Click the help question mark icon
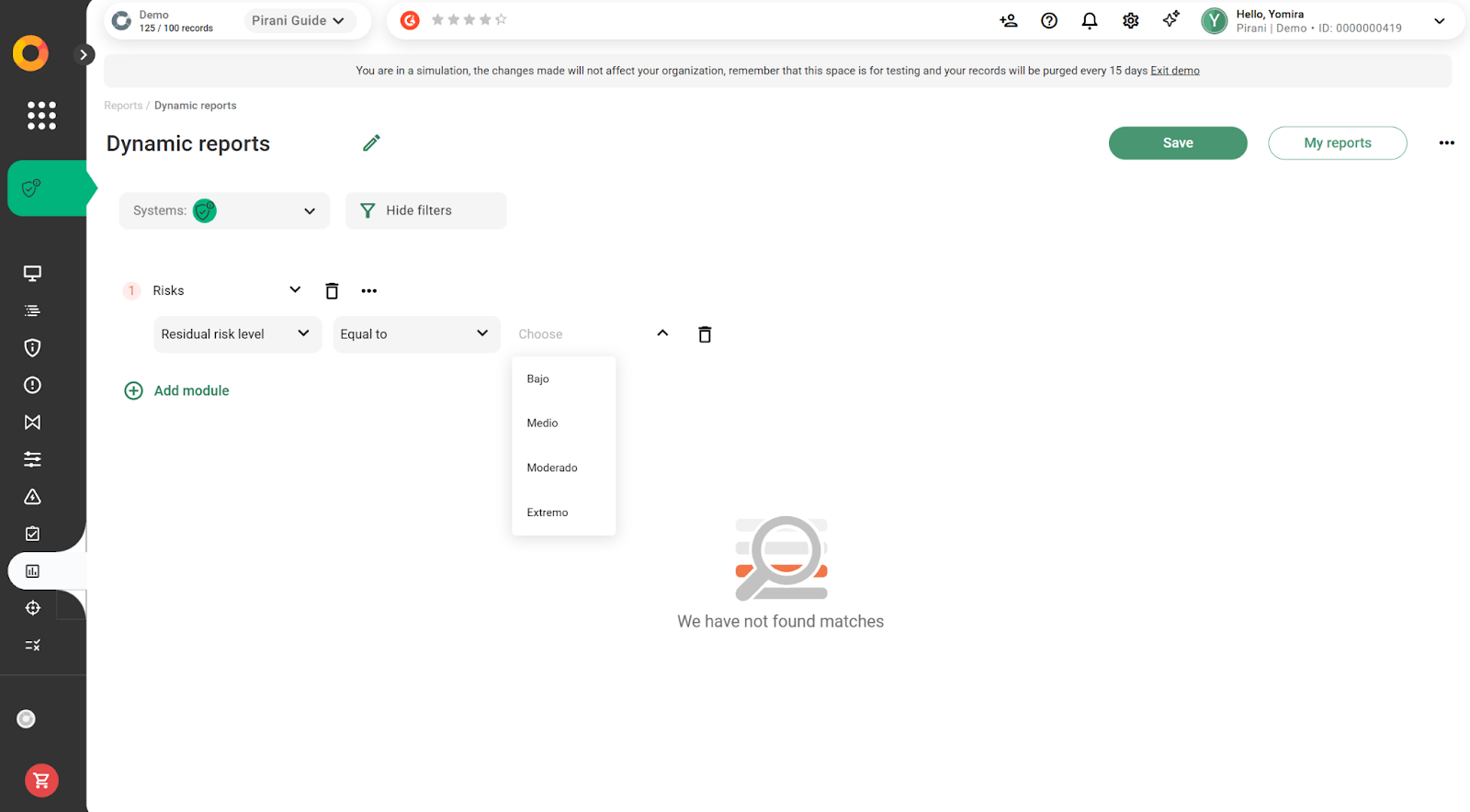 (1049, 20)
